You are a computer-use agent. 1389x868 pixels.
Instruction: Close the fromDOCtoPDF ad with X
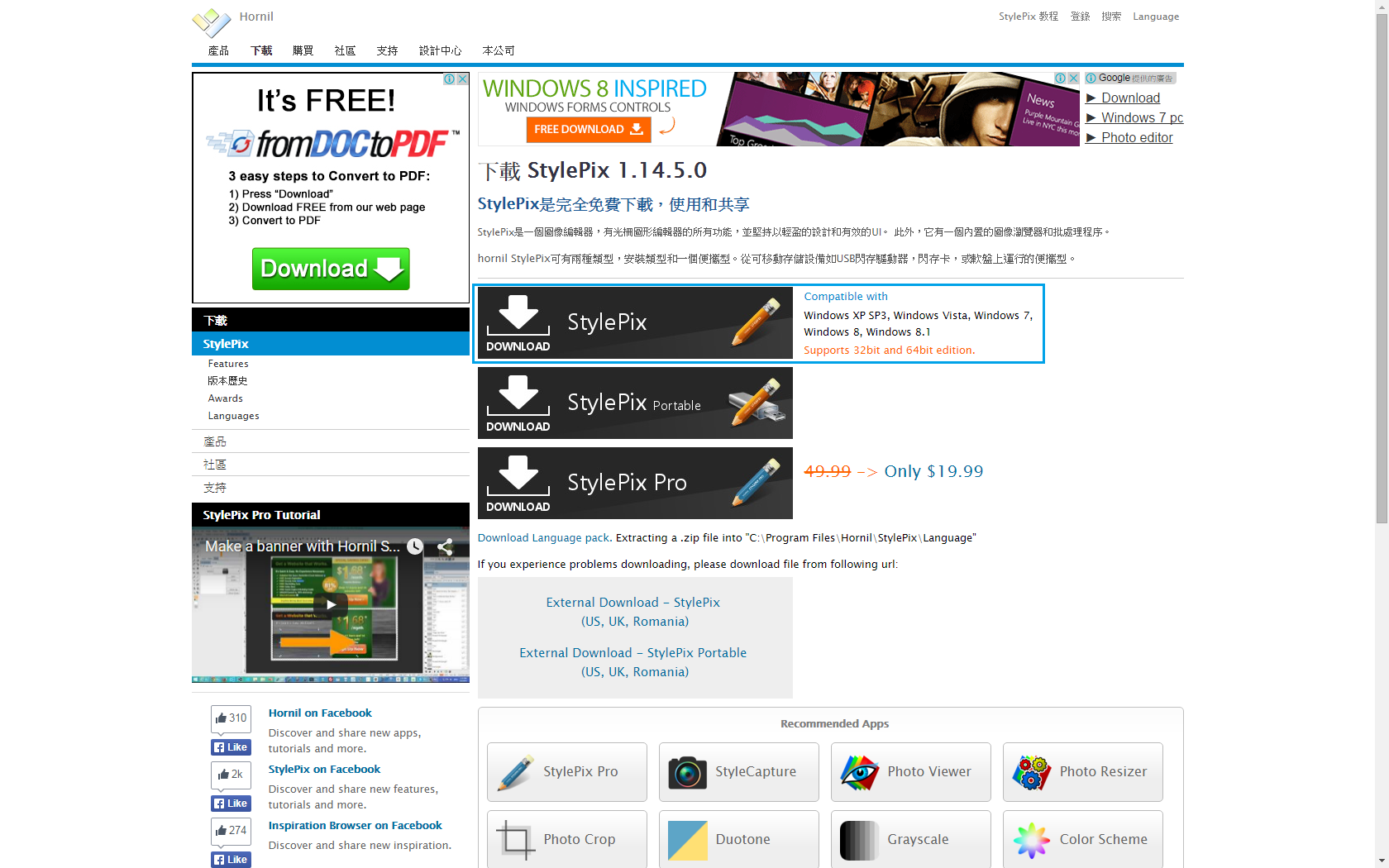click(x=463, y=79)
